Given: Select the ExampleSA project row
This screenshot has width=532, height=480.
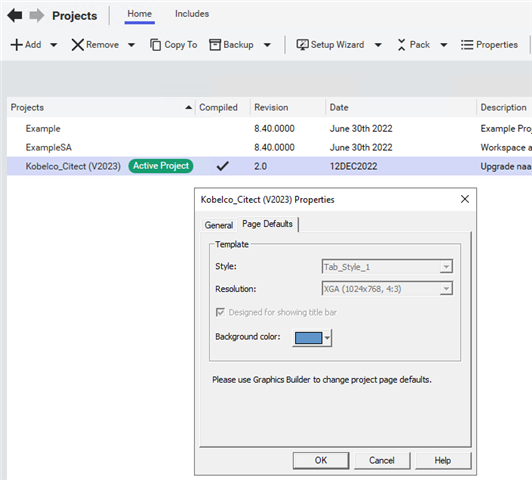Looking at the screenshot, I should click(269, 148).
